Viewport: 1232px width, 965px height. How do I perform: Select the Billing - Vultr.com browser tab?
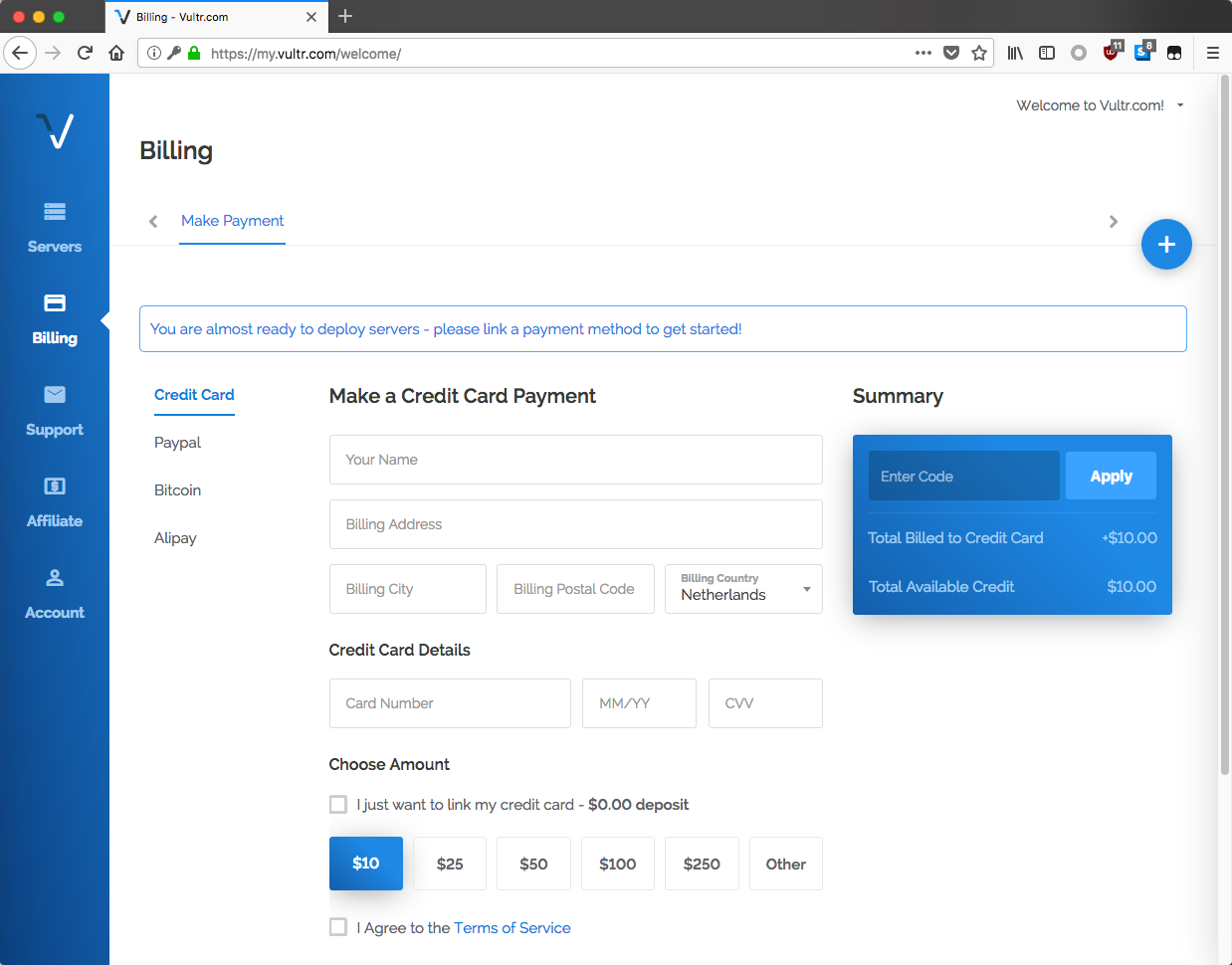(x=216, y=17)
